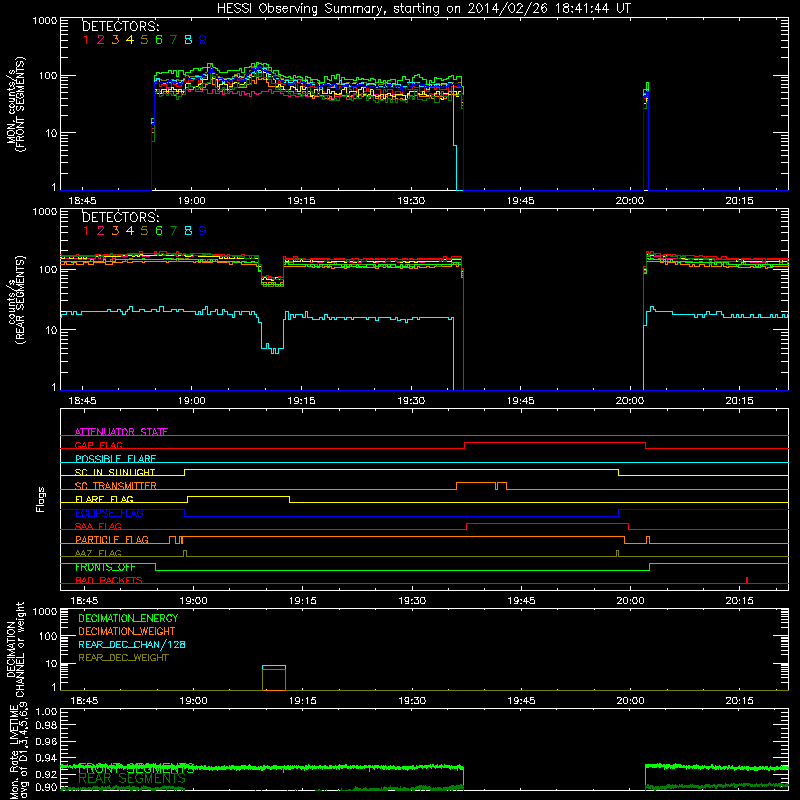Select dark green detector 7 in rear segments legend
Screen dimensions: 800x800
click(173, 231)
